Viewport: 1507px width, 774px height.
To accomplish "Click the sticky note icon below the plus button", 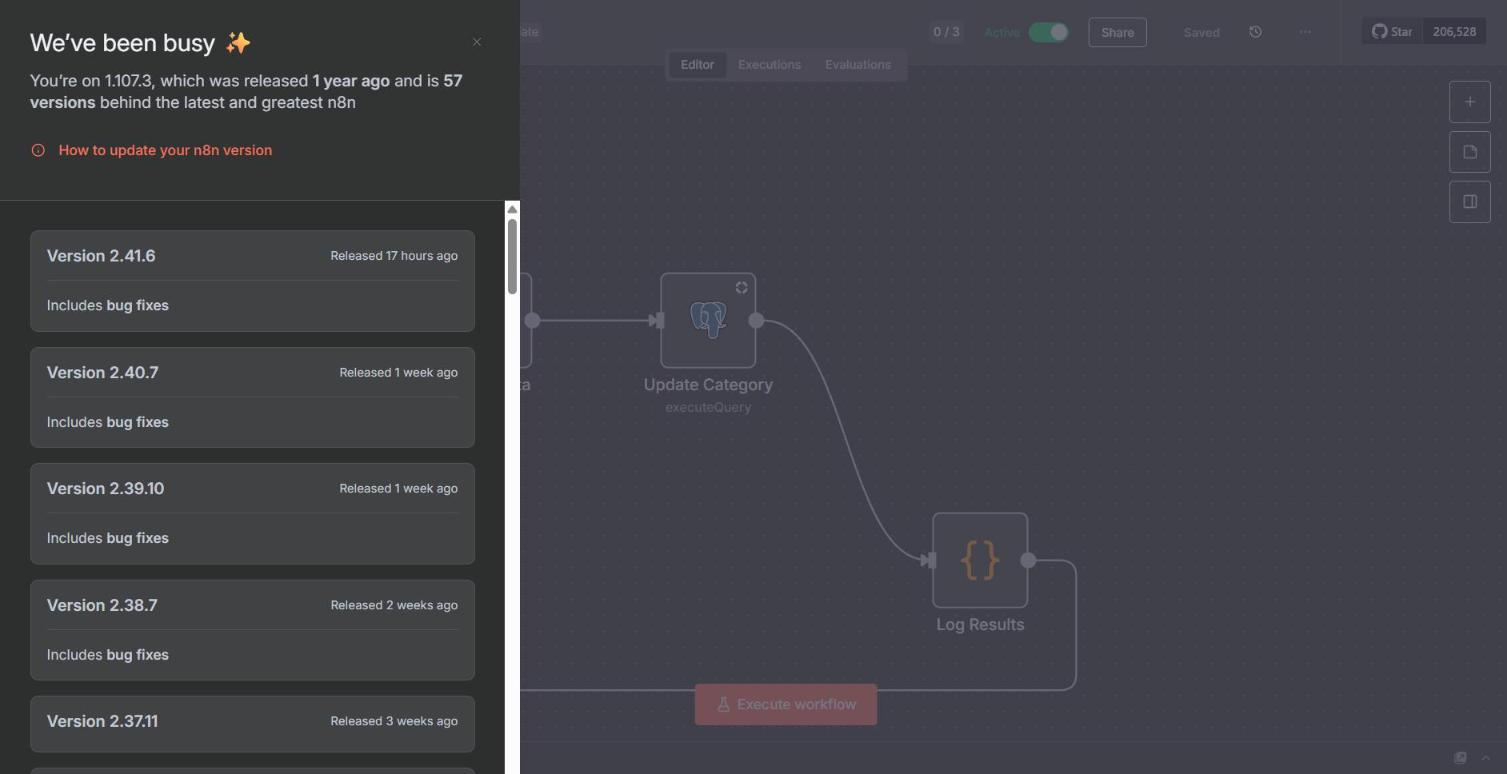I will coord(1470,152).
